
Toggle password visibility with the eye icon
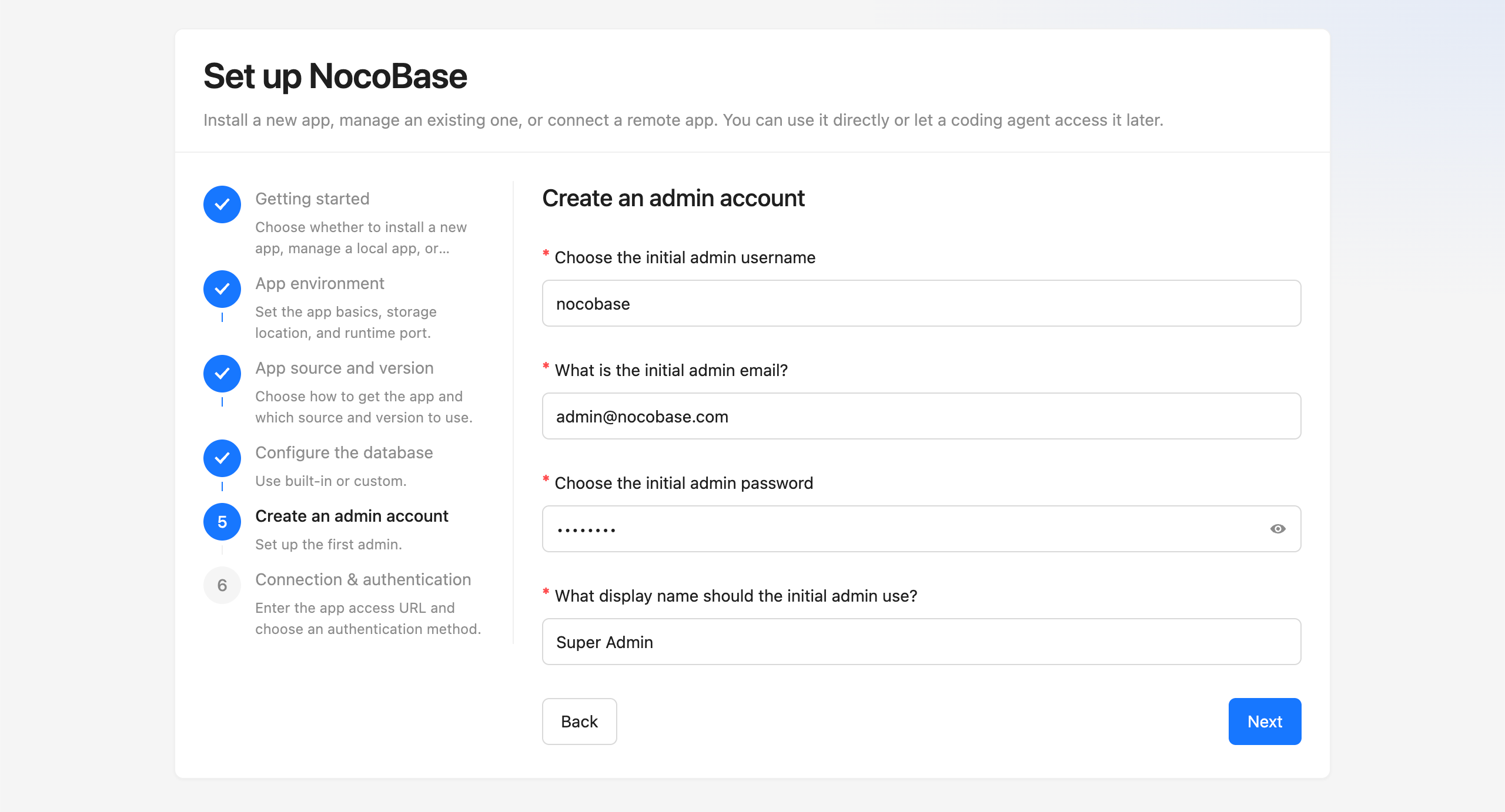point(1277,529)
